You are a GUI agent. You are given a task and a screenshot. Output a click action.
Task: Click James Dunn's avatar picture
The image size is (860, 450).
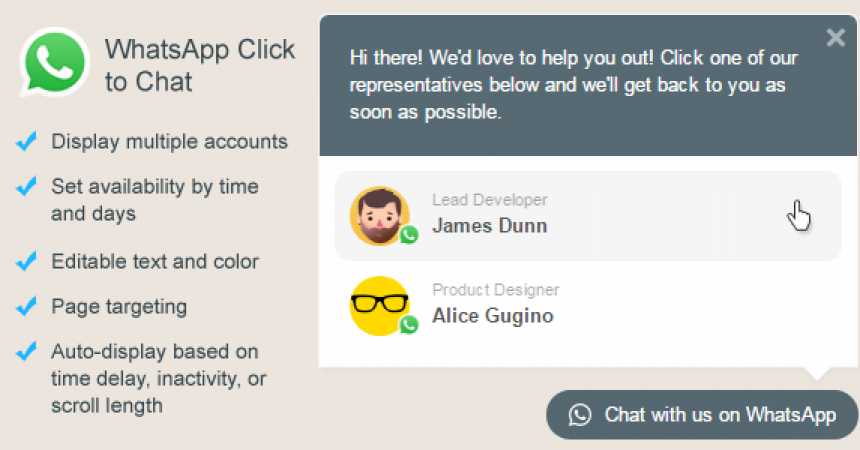pyautogui.click(x=380, y=216)
